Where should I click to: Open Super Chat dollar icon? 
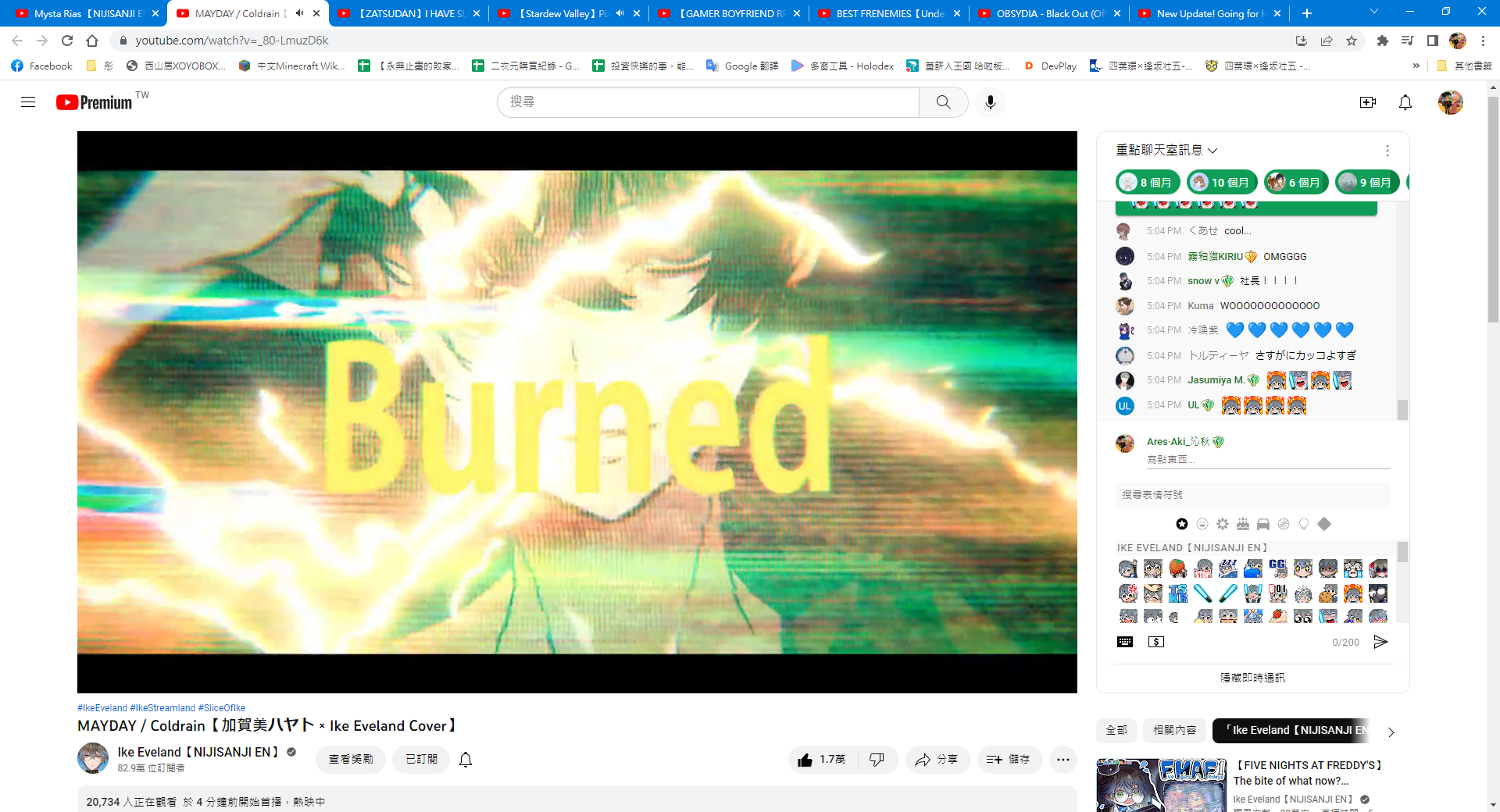[1156, 642]
